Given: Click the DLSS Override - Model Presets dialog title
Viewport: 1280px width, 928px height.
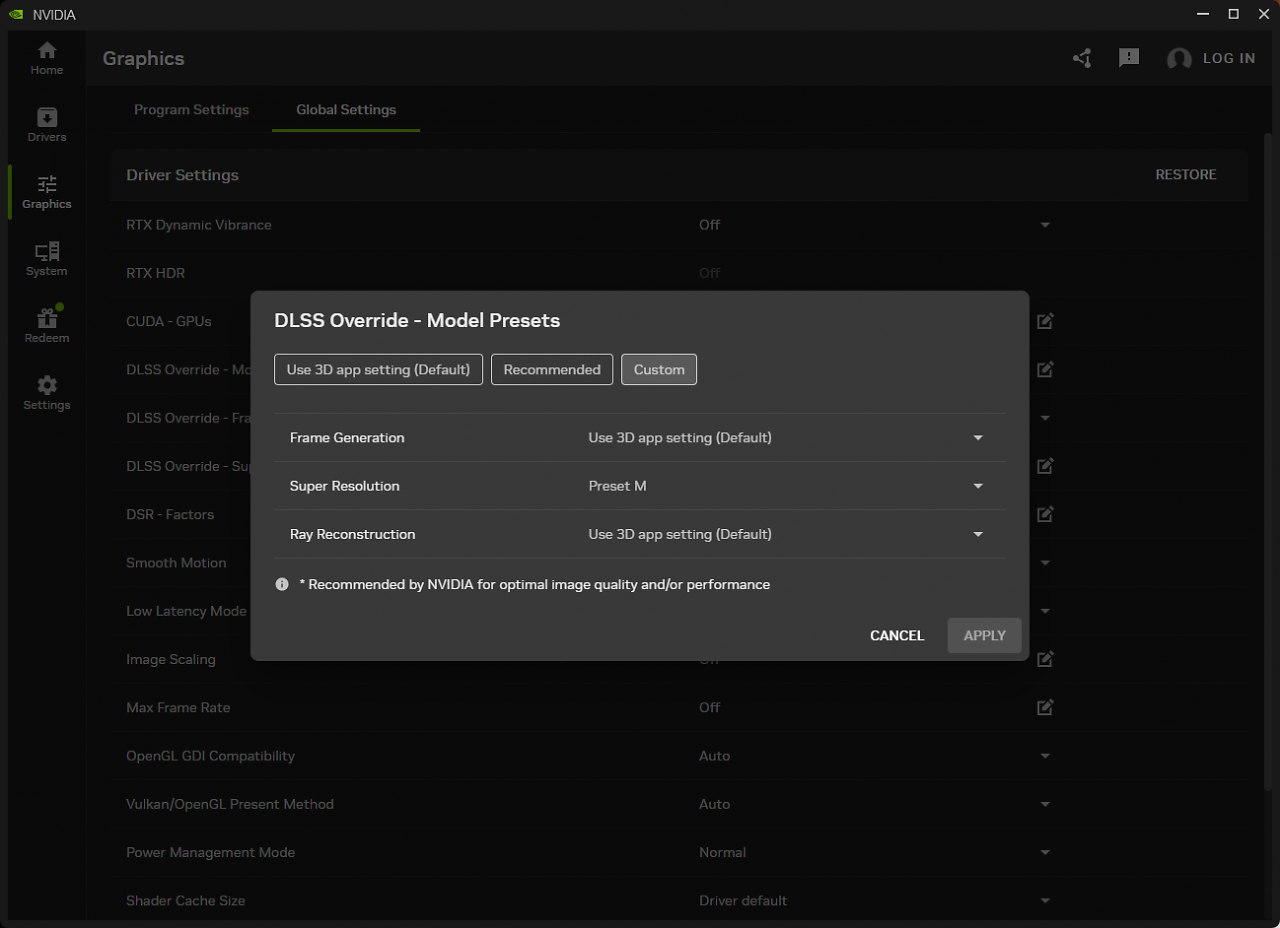Looking at the screenshot, I should tap(417, 321).
